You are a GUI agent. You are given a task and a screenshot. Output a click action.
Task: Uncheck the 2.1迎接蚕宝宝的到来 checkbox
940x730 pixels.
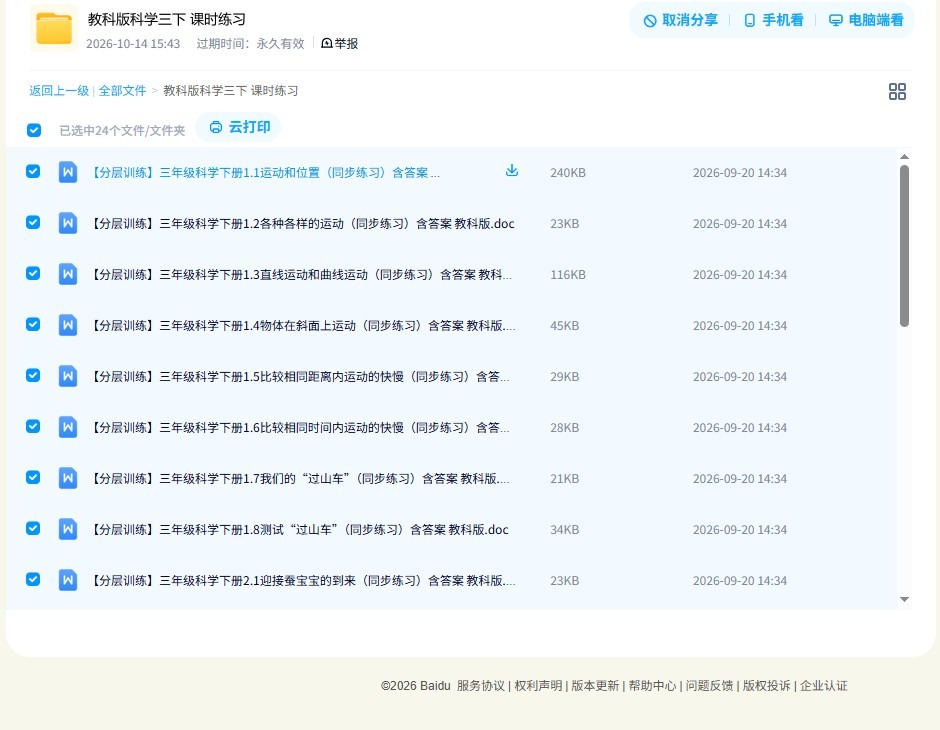33,579
